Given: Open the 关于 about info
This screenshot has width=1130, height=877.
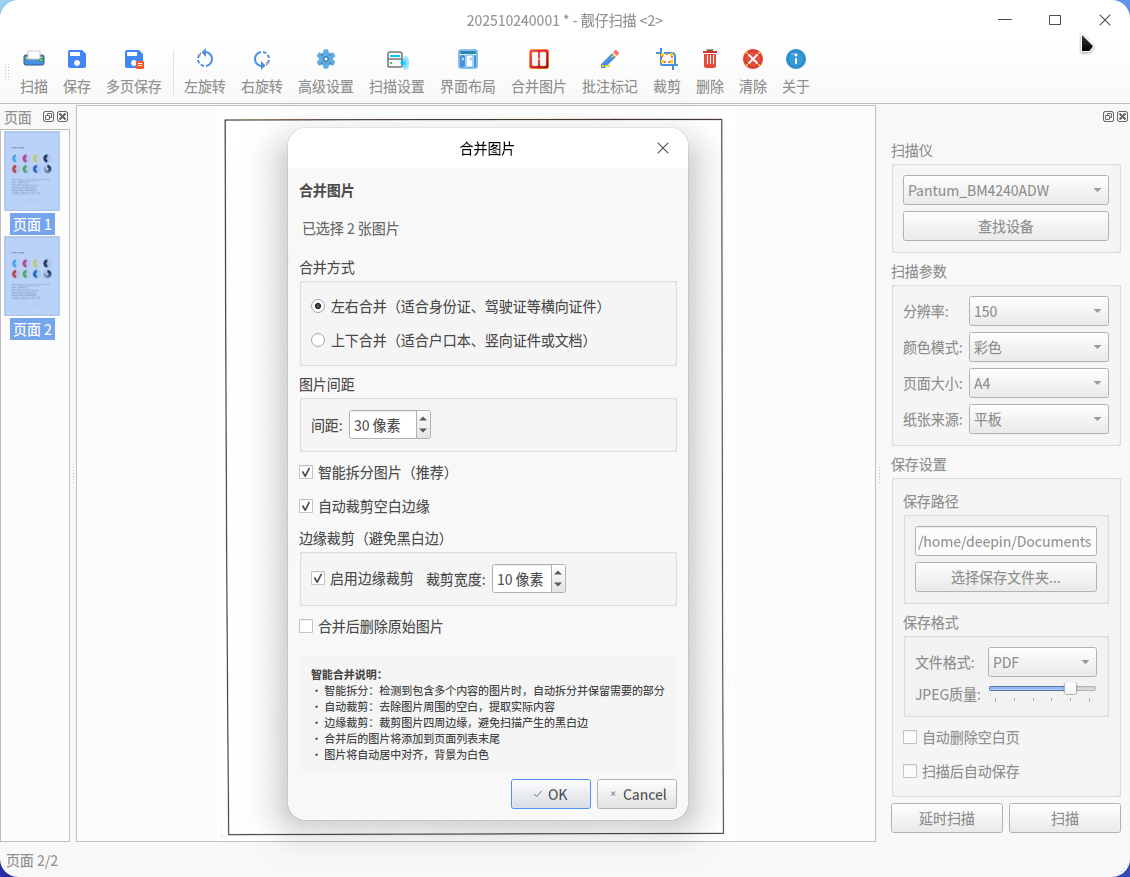Looking at the screenshot, I should pyautogui.click(x=796, y=71).
